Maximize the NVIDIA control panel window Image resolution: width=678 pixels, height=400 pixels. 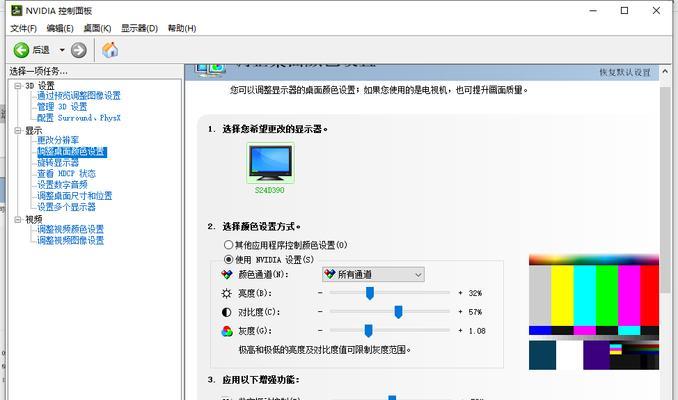pos(624,10)
